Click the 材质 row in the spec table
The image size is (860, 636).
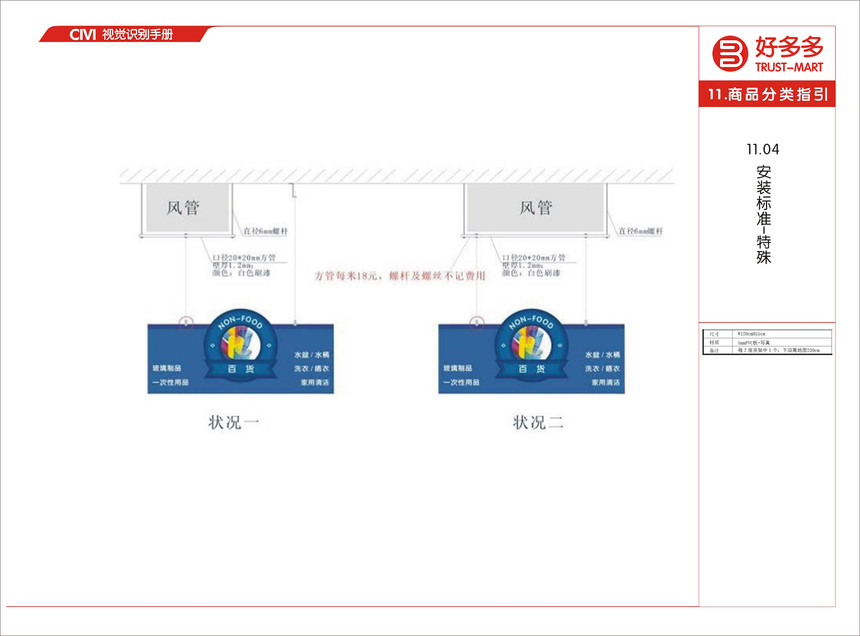(x=767, y=342)
